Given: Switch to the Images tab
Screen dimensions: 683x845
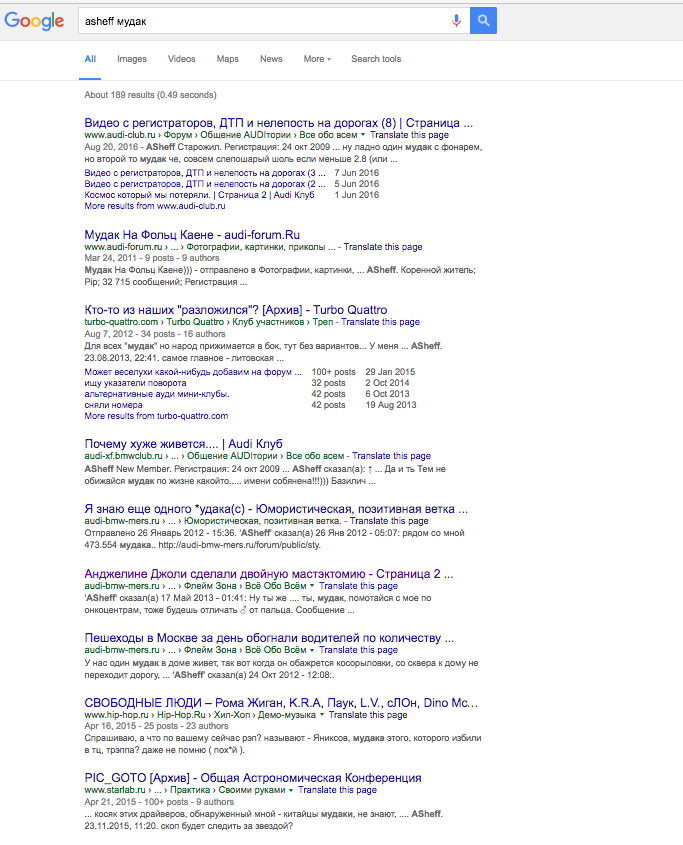Looking at the screenshot, I should (132, 59).
